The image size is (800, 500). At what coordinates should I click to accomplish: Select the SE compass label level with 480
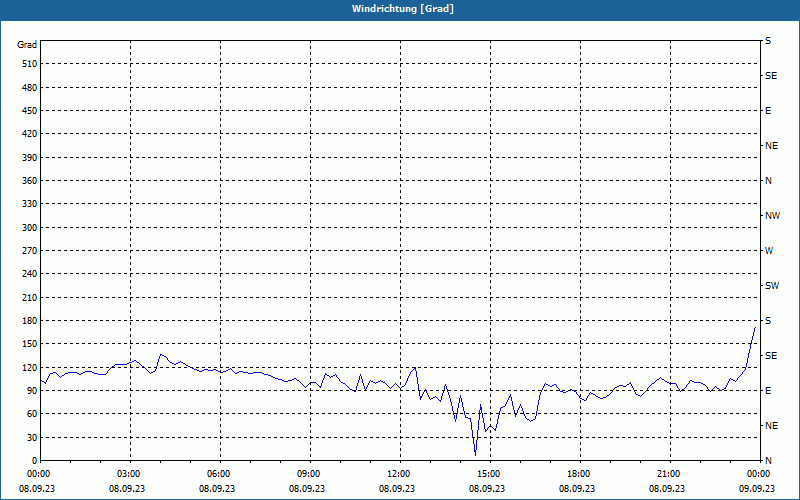pos(771,76)
